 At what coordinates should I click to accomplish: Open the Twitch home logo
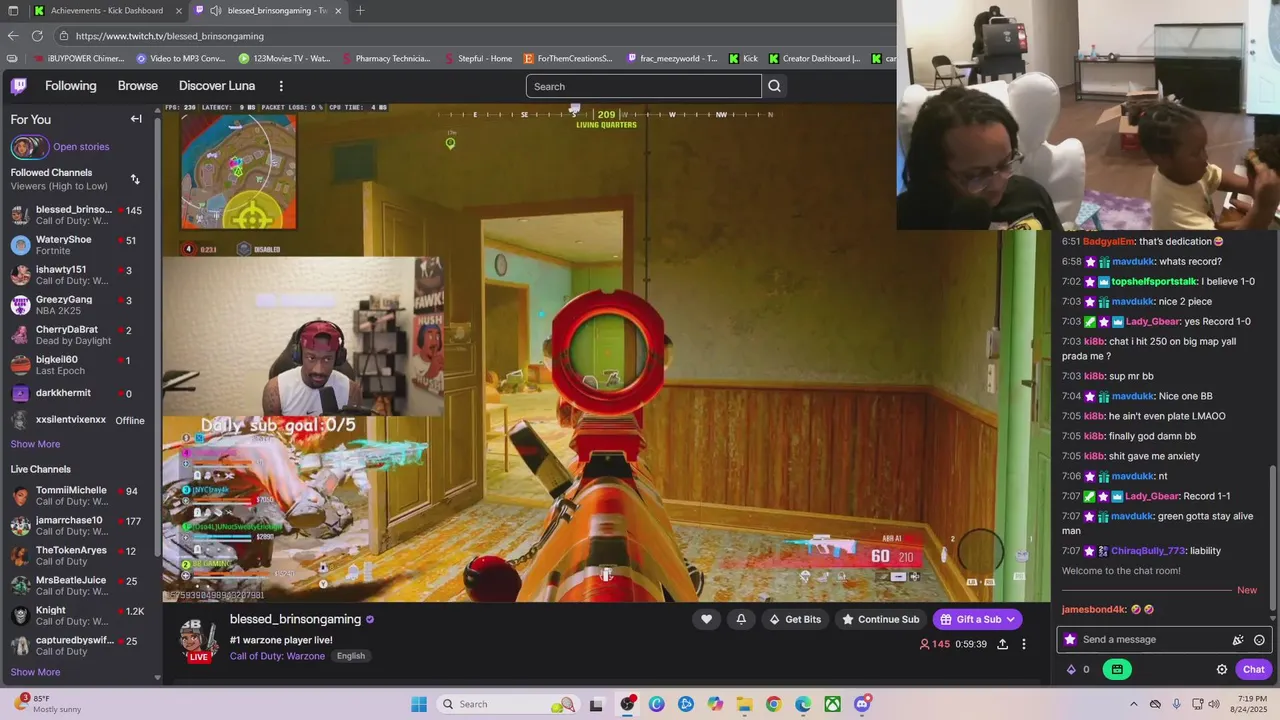pos(19,86)
